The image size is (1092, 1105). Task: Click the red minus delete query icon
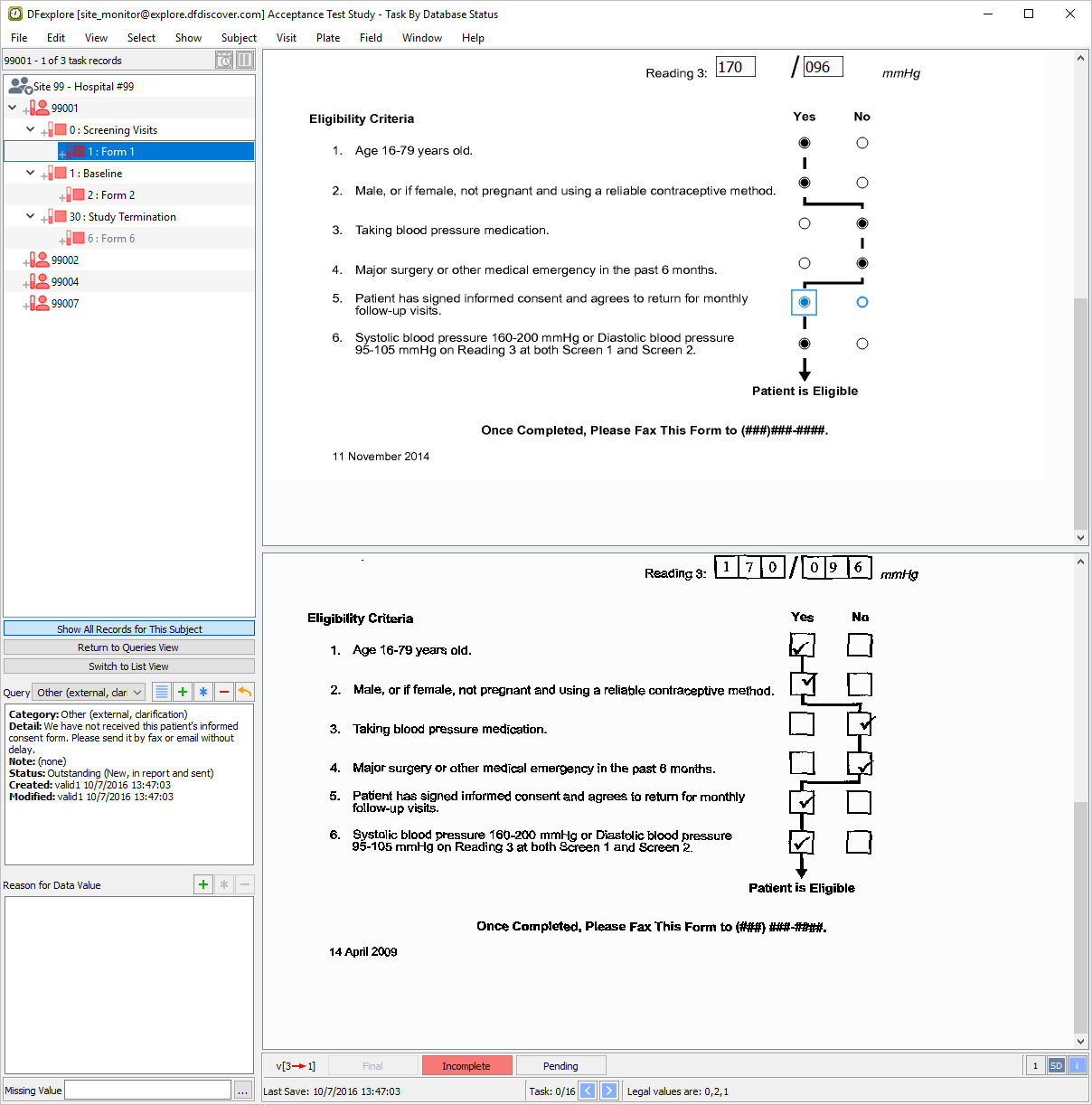(x=224, y=692)
